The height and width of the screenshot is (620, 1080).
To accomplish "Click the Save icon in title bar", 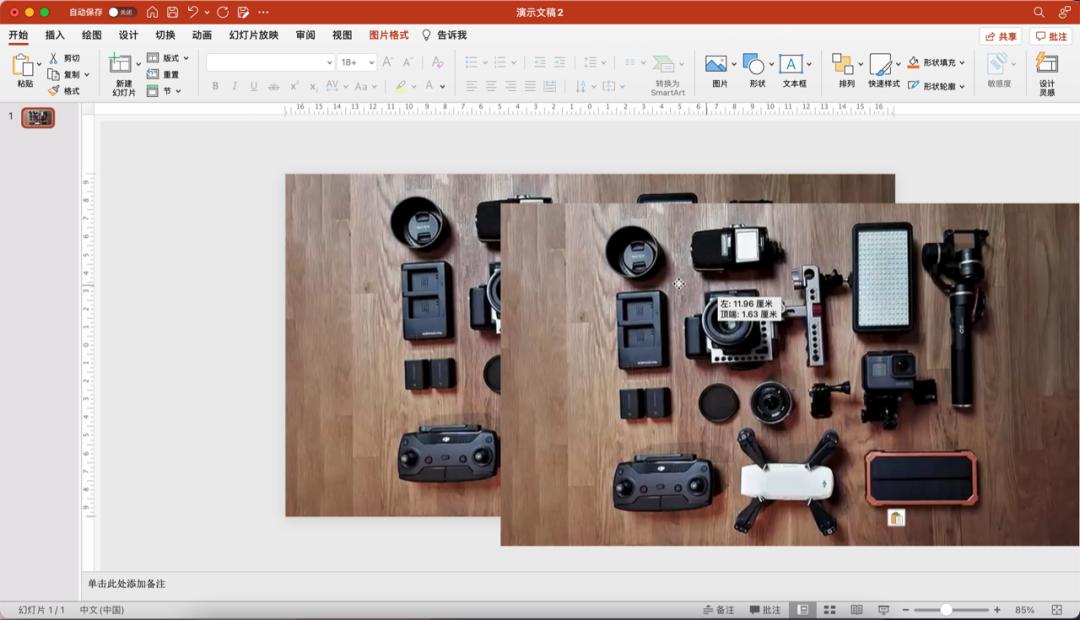I will point(172,12).
